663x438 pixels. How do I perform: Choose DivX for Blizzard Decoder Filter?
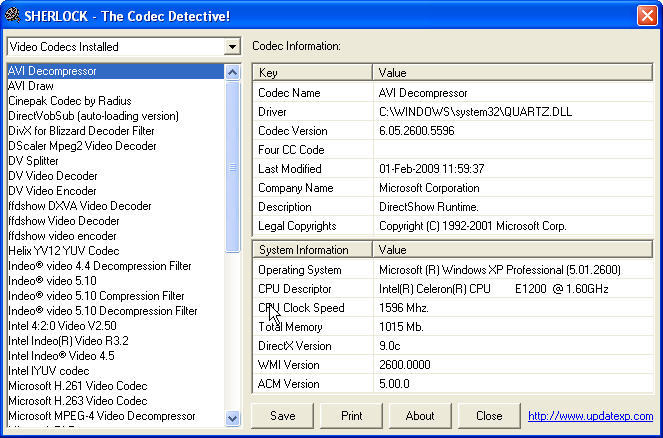(x=81, y=131)
